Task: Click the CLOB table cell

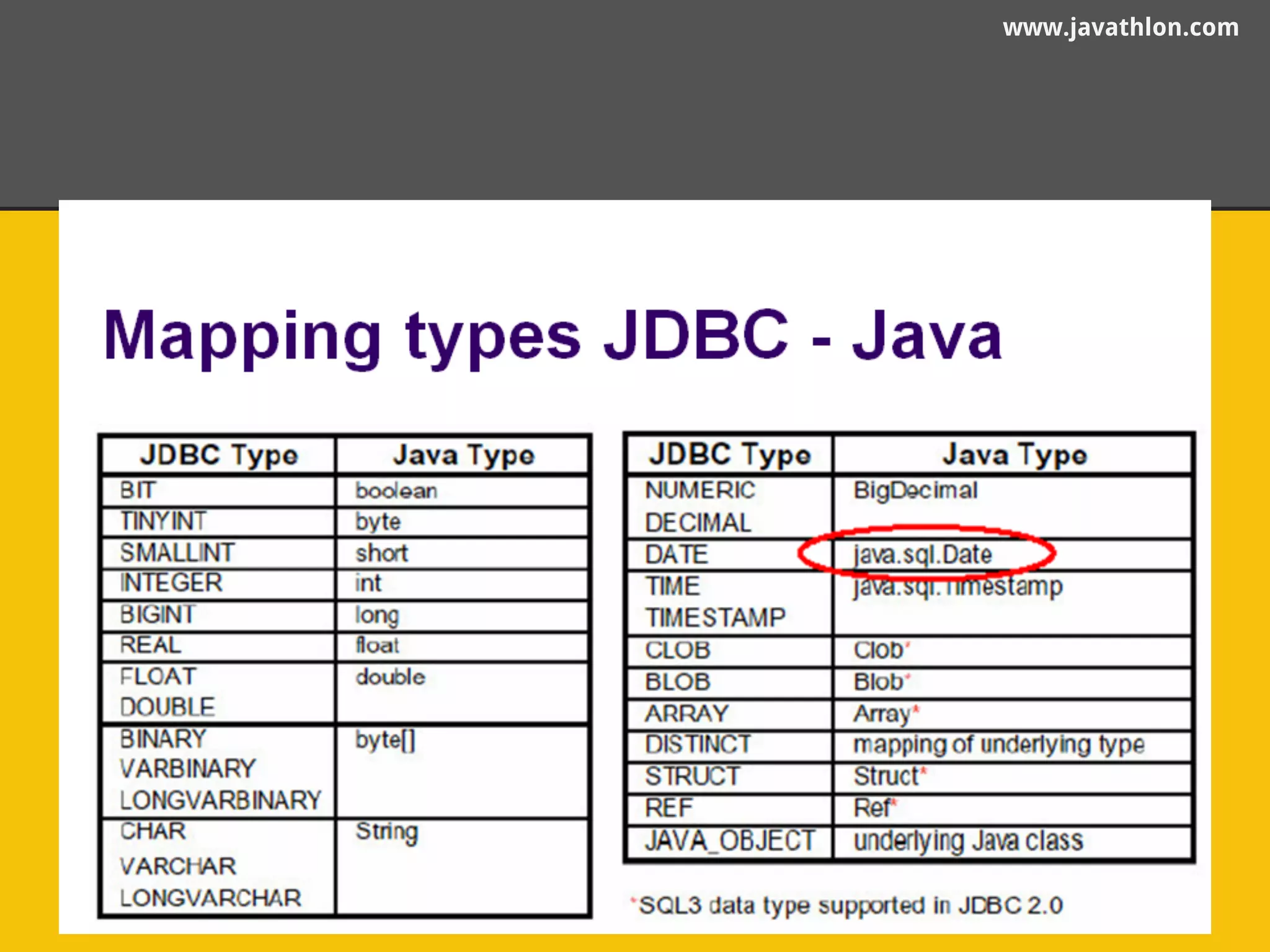Action: [x=677, y=650]
